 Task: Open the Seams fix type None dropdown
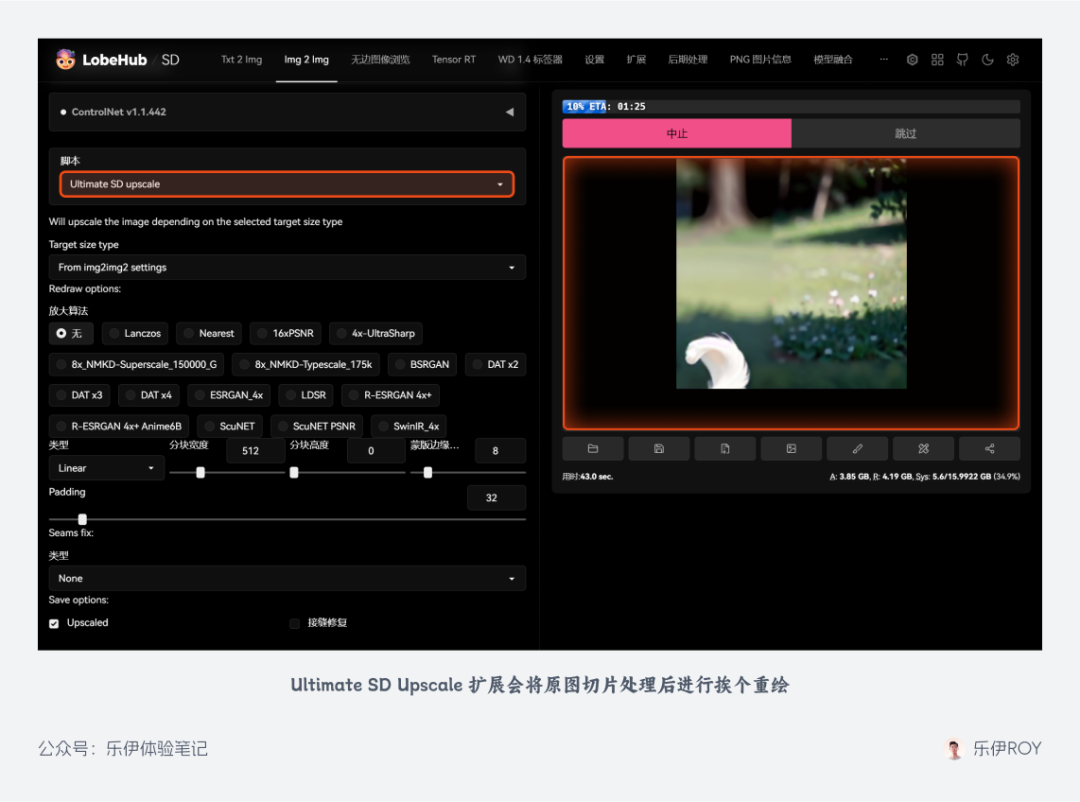tap(287, 578)
